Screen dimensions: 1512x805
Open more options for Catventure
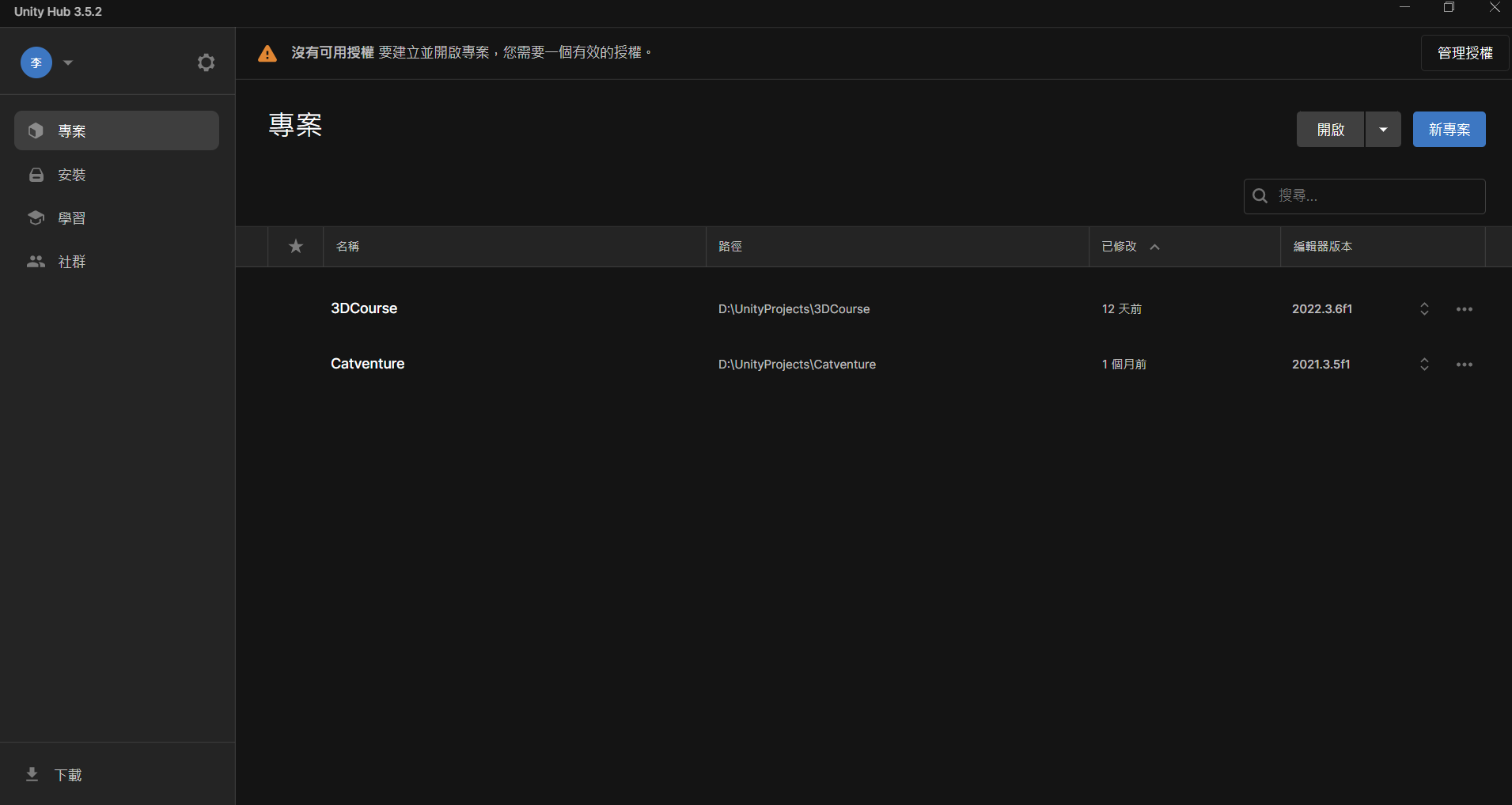point(1465,365)
